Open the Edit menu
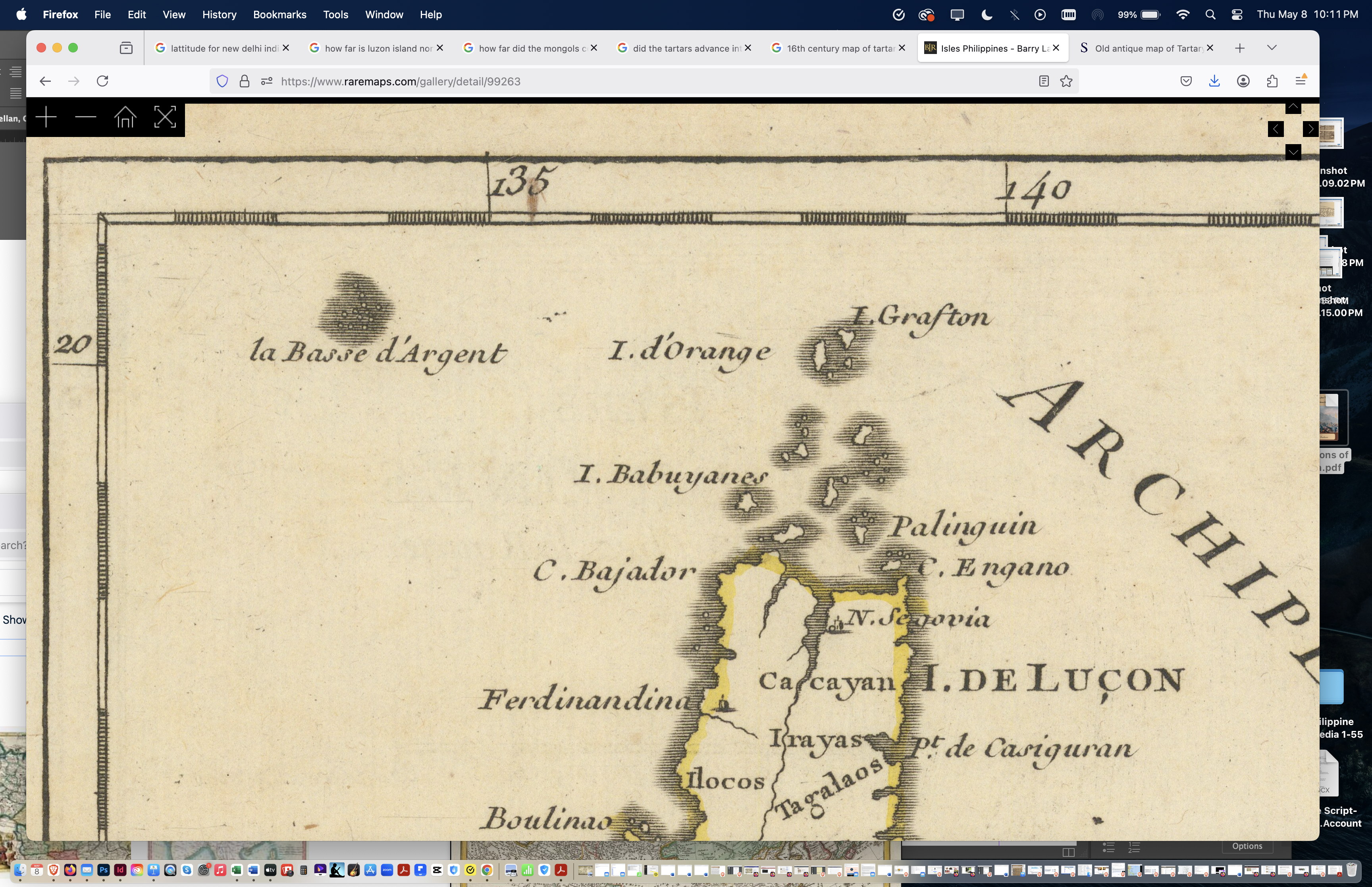This screenshot has height=887, width=1372. [137, 14]
